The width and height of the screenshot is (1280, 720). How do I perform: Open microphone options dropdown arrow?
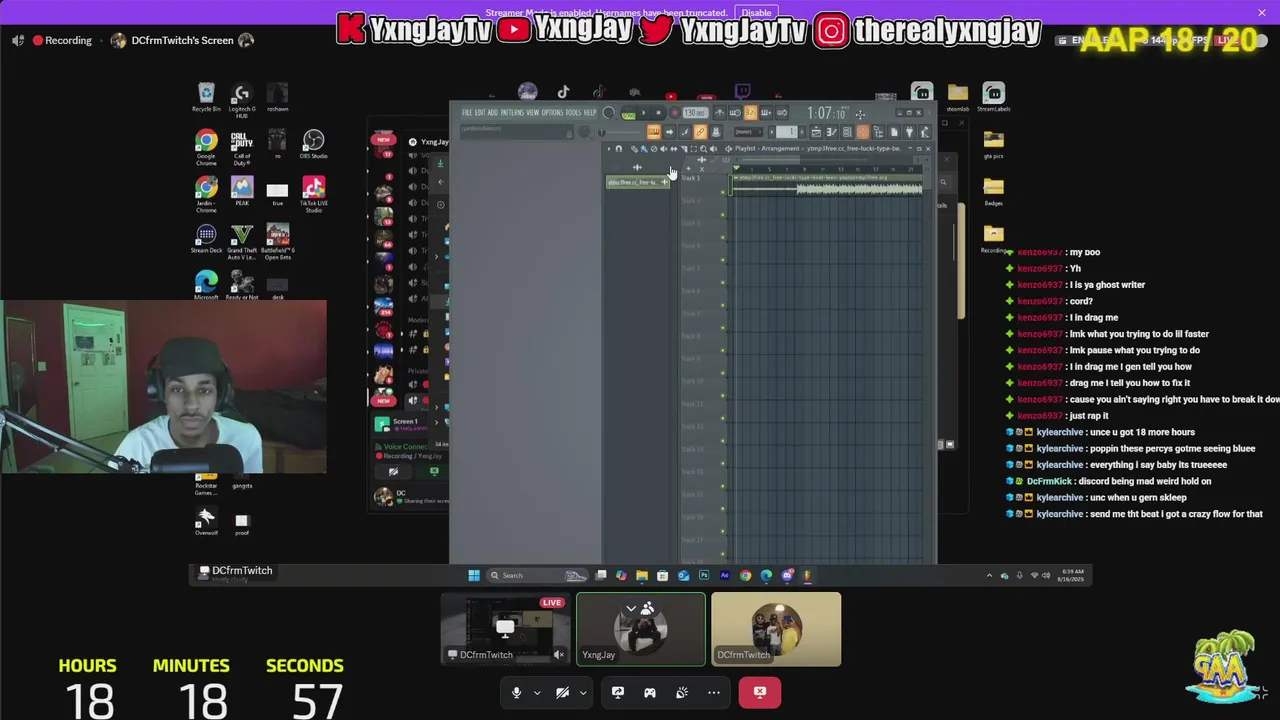537,692
